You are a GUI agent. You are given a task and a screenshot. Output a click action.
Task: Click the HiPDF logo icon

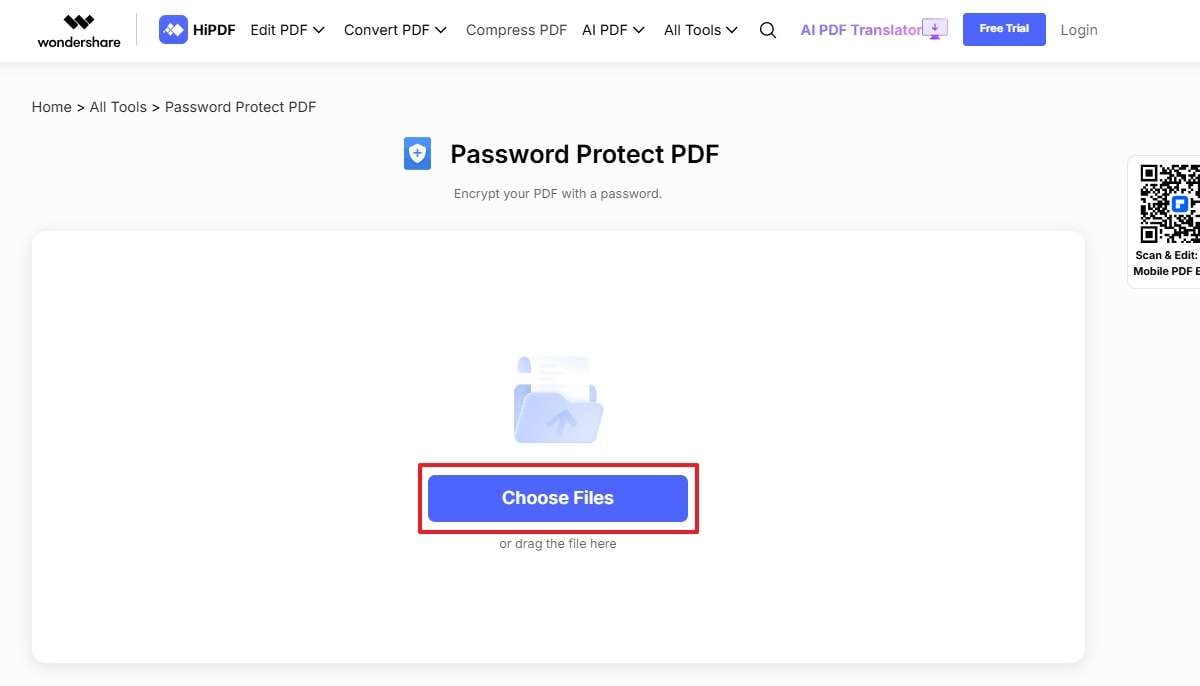point(173,30)
